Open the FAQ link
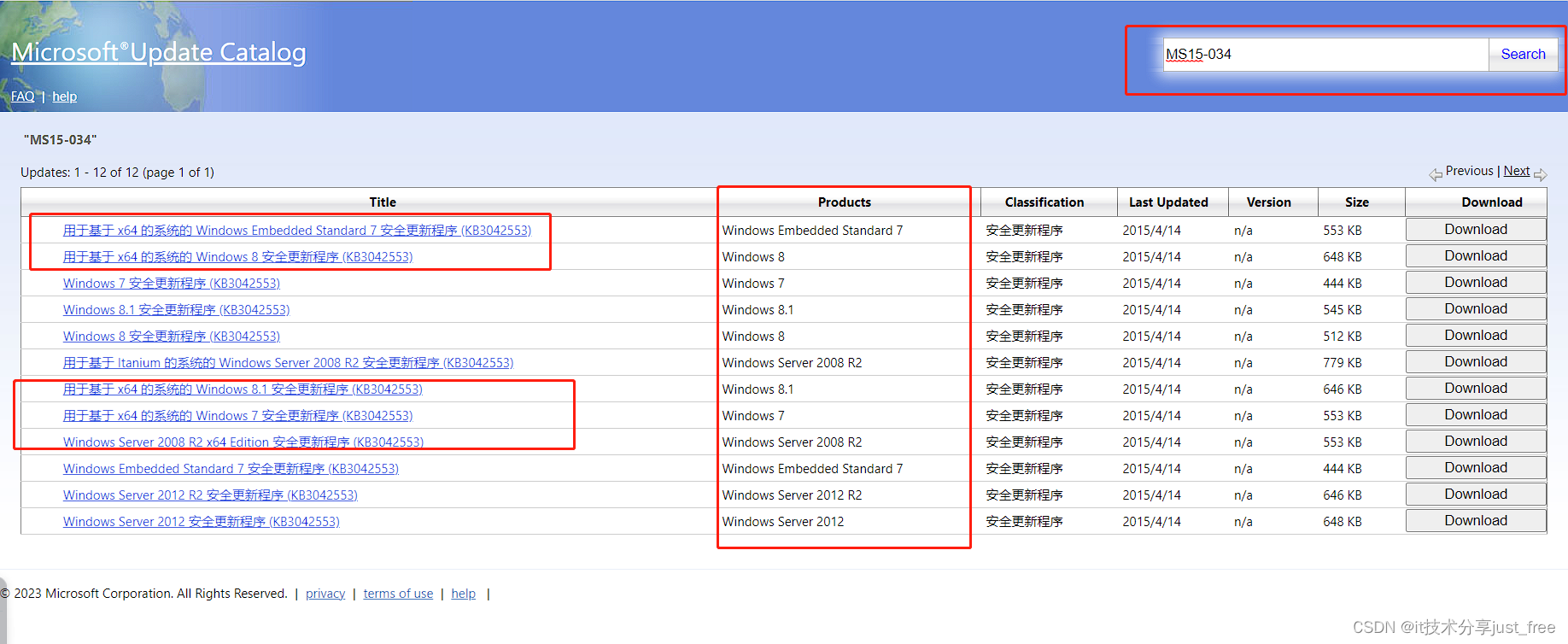Screen dimensions: 1568x644 [23, 97]
